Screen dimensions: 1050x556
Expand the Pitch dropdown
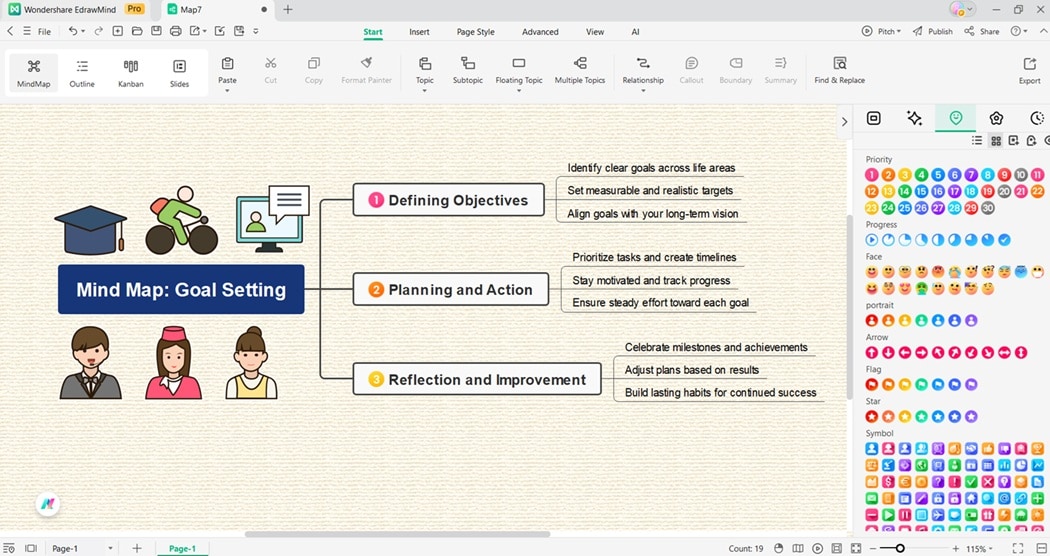coord(899,31)
